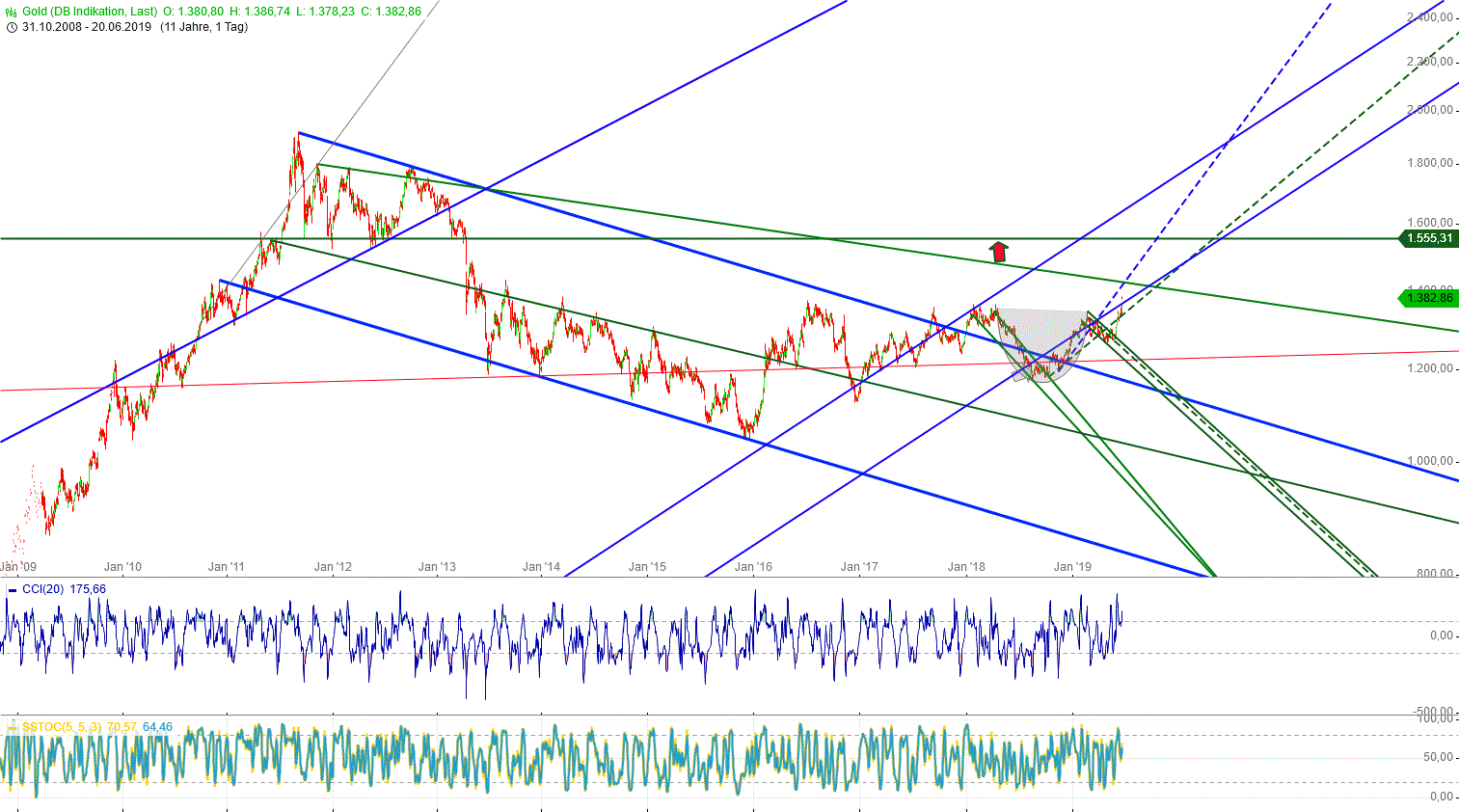The width and height of the screenshot is (1459, 812).
Task: Select the 'Gold (DB Indikation, Last)' title
Action: click(91, 12)
